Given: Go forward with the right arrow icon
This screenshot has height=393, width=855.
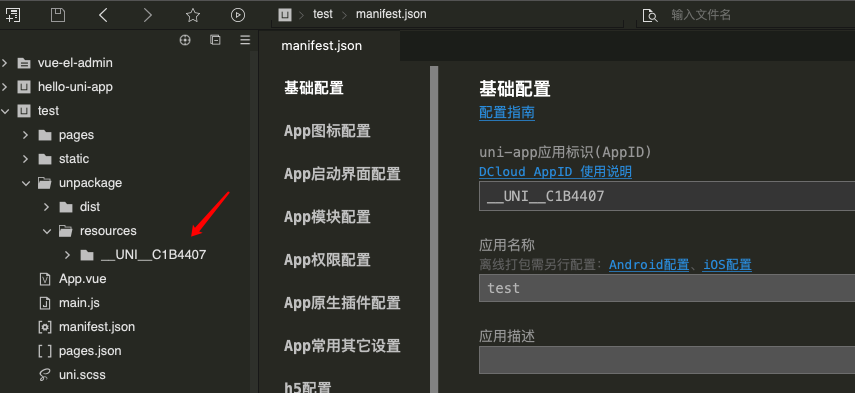Looking at the screenshot, I should (x=147, y=15).
